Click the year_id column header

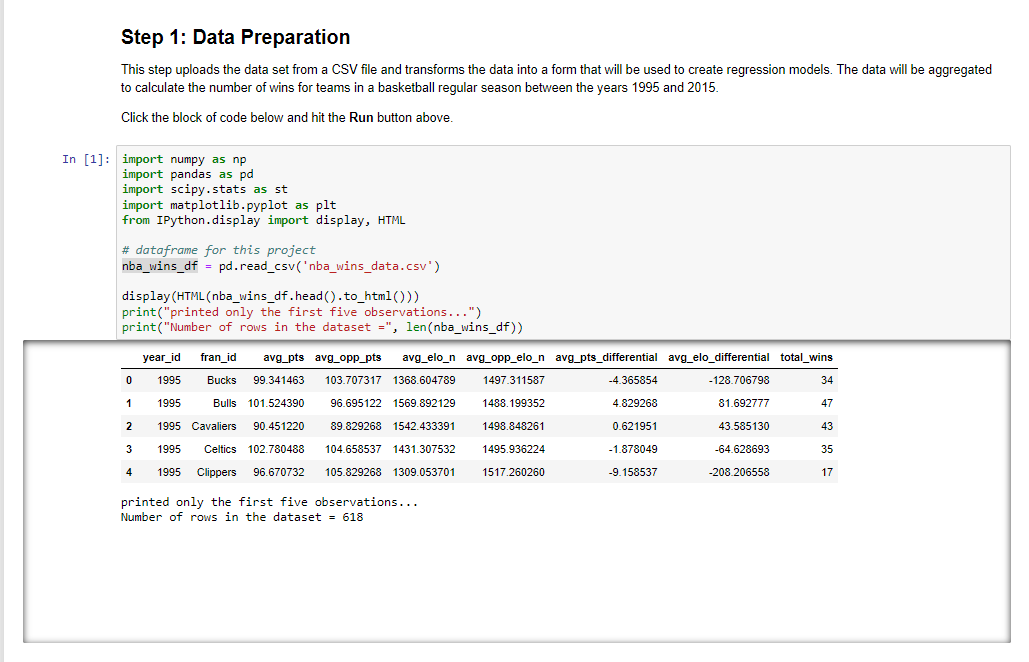click(x=161, y=358)
